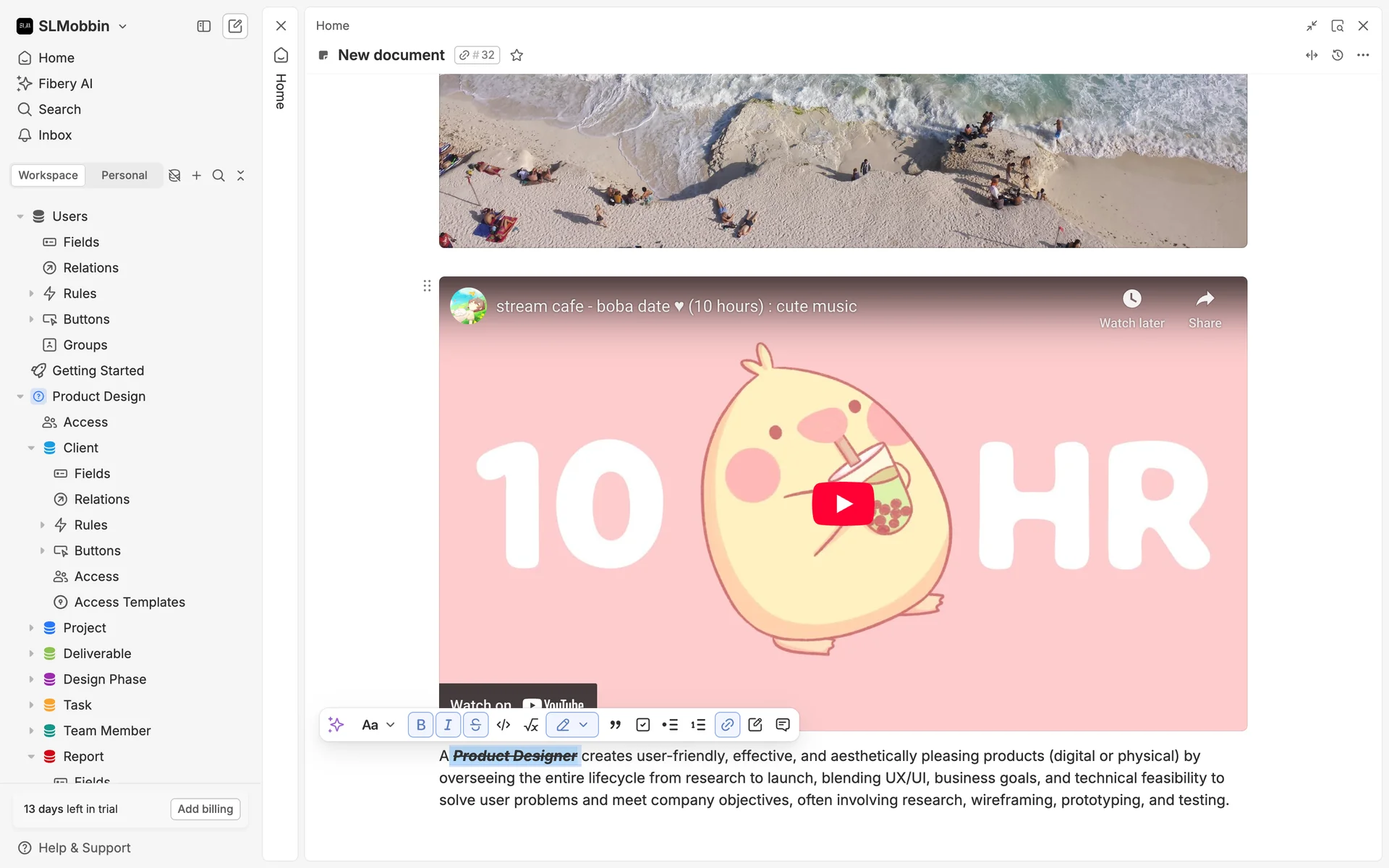Open Inbox in the sidebar
This screenshot has height=868, width=1389.
pos(55,135)
